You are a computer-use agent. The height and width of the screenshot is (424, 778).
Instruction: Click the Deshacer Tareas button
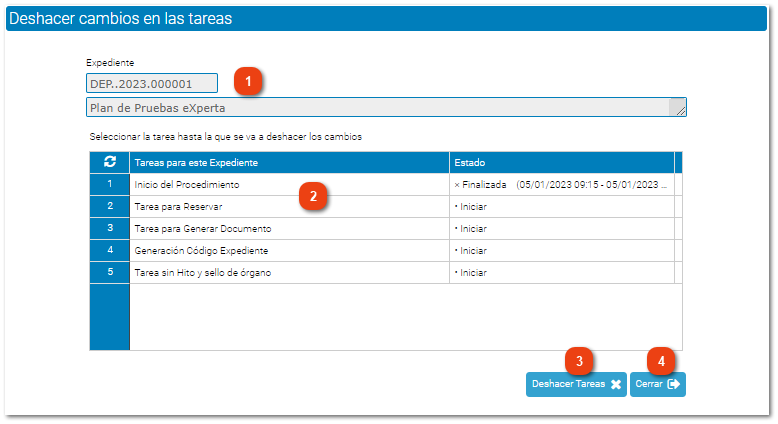click(x=576, y=384)
